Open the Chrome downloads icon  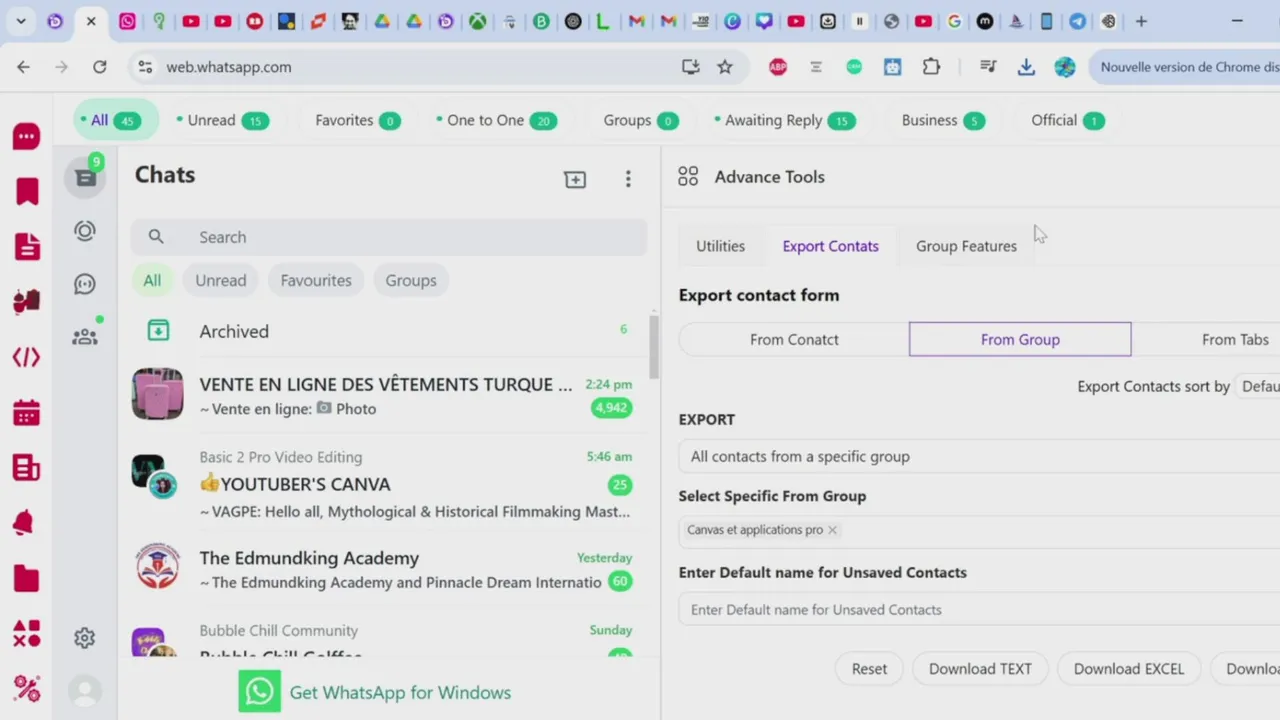[1026, 67]
